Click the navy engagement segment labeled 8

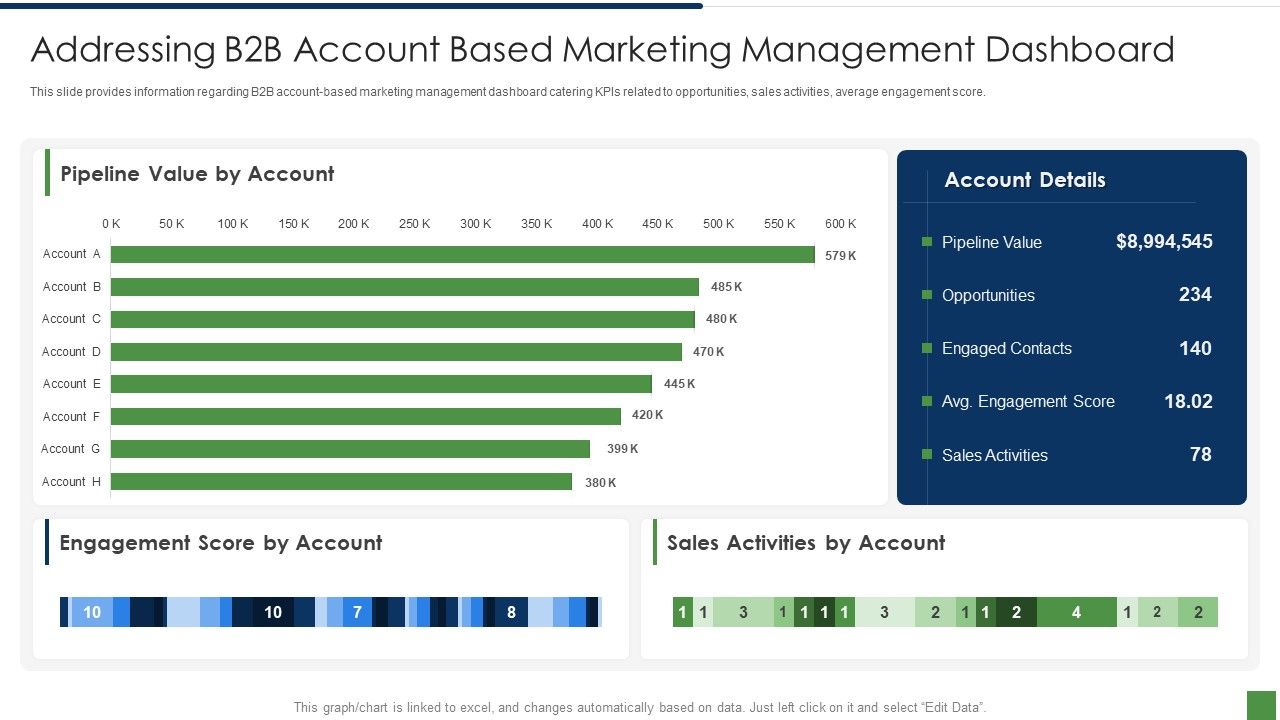[x=511, y=612]
